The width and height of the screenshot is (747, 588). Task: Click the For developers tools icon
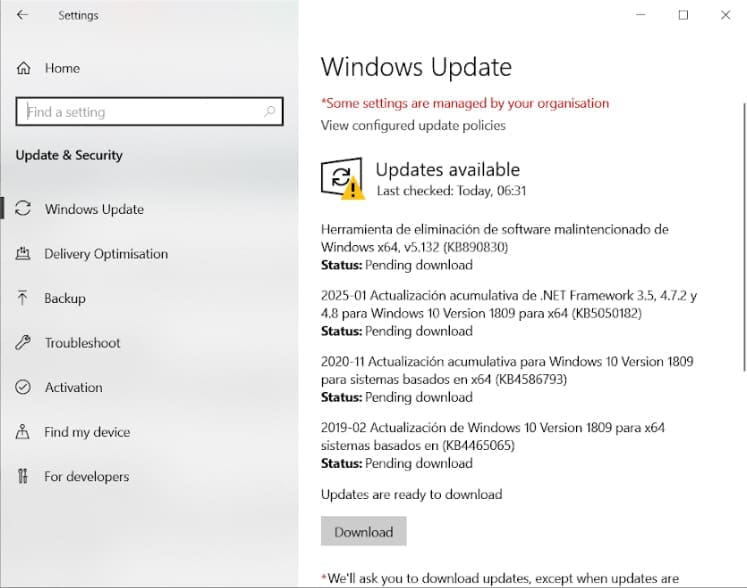click(x=22, y=476)
